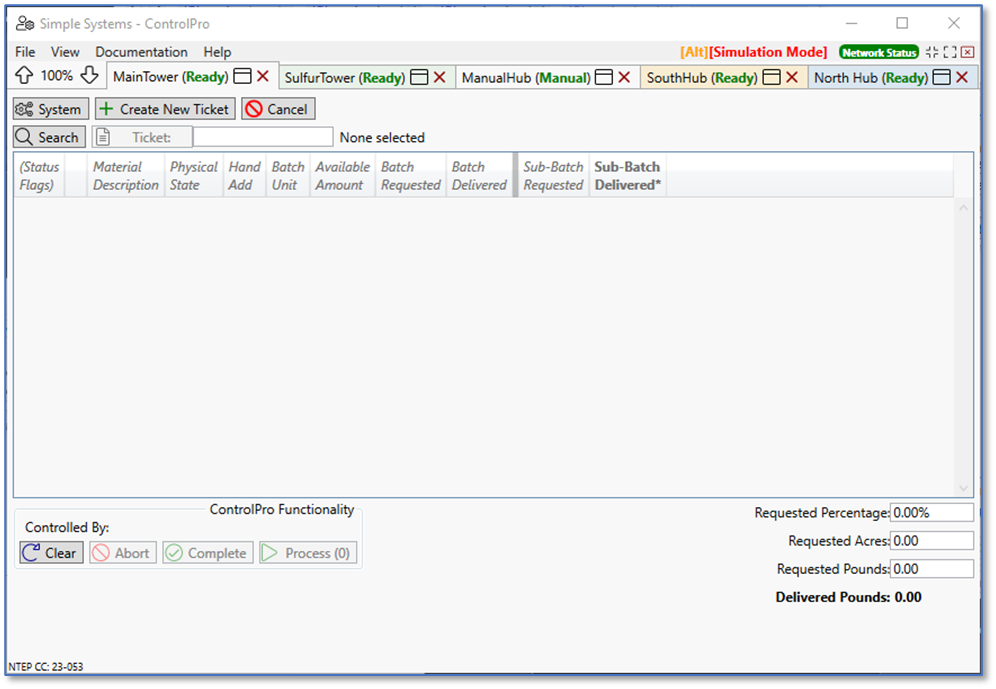Screen dimensions: 996x689
Task: Click Create New Ticket button
Action: pyautogui.click(x=165, y=109)
